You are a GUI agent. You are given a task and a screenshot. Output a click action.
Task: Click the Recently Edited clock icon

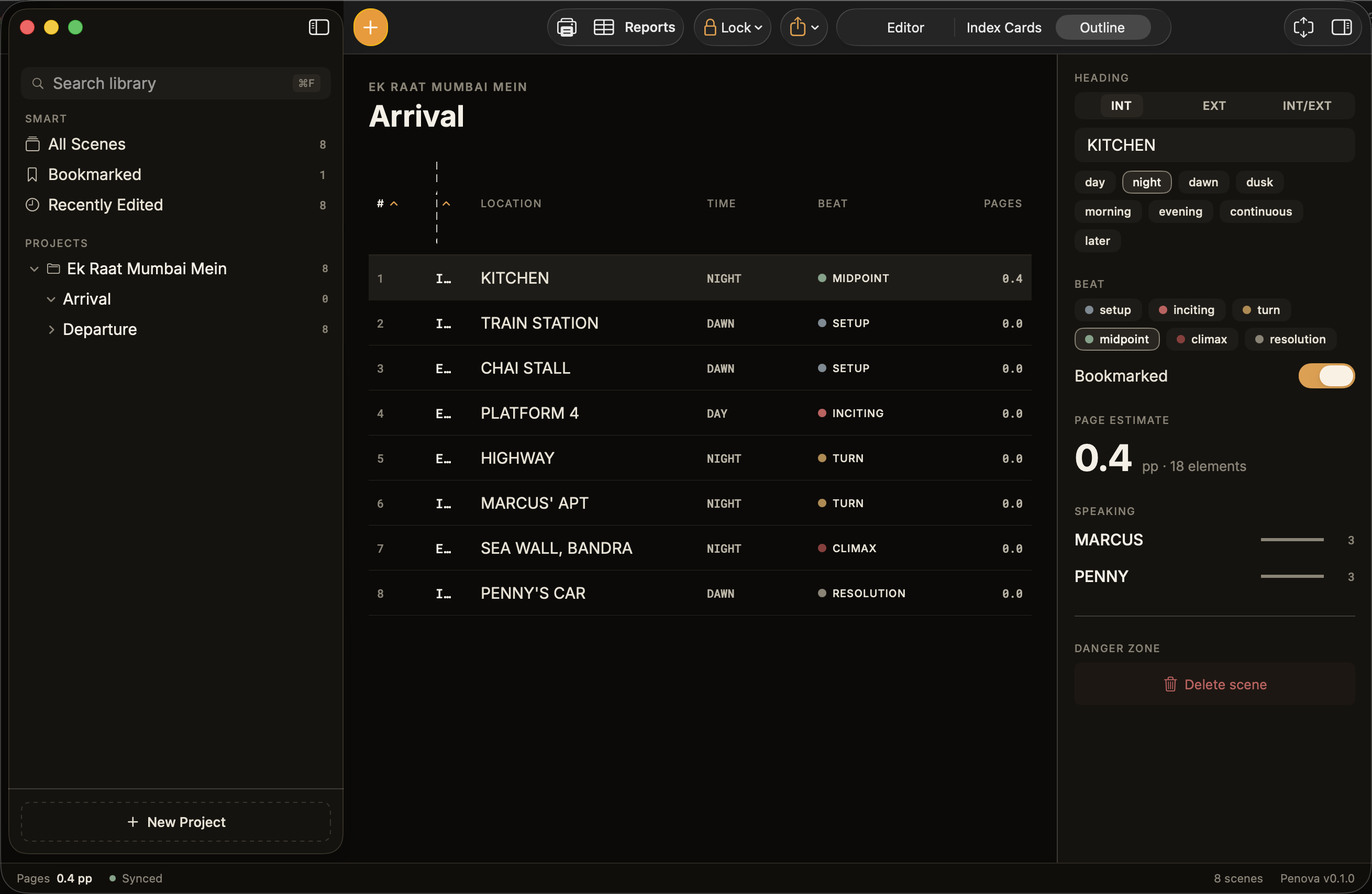coord(32,205)
